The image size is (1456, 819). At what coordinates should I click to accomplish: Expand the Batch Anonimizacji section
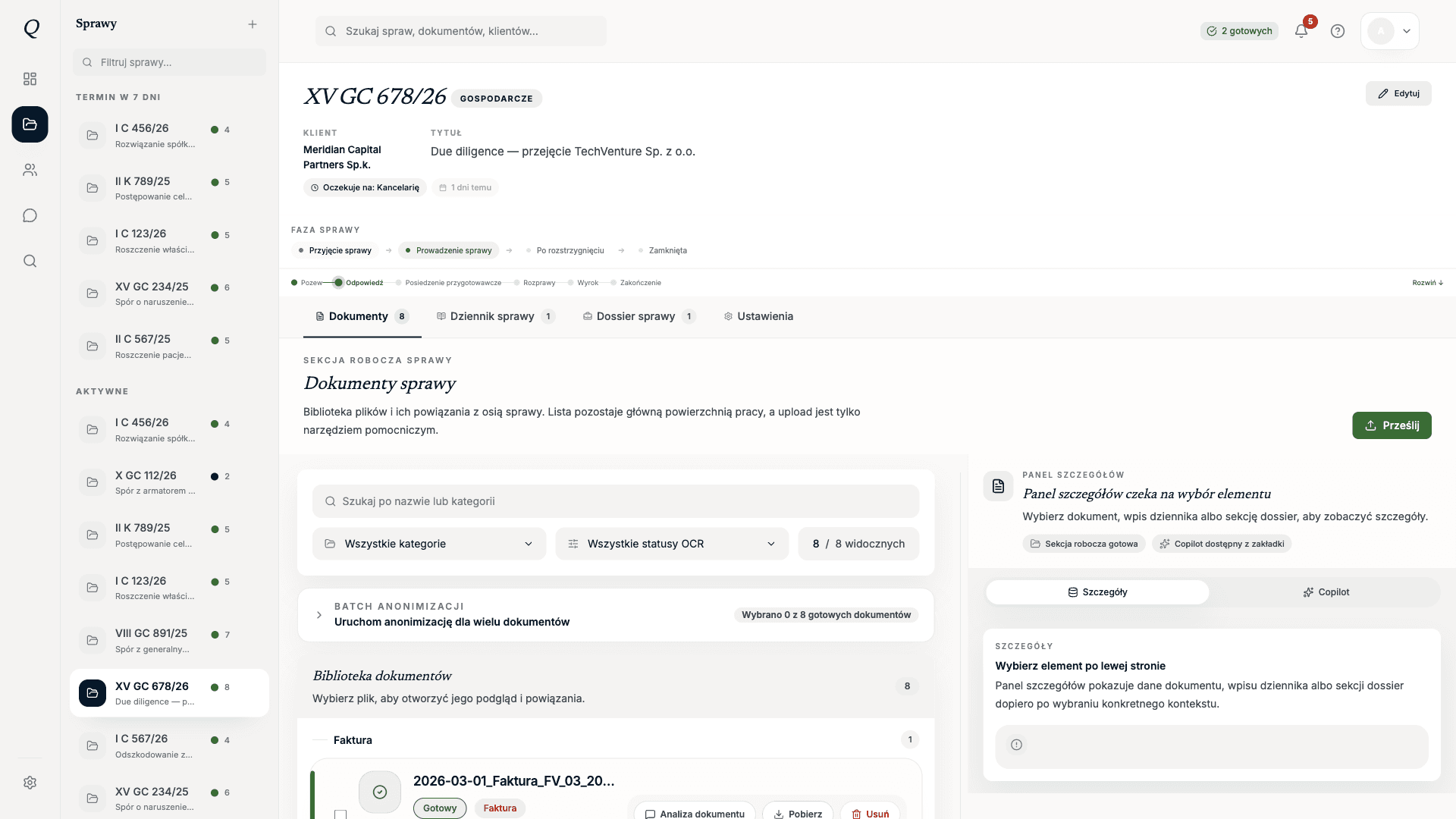(x=318, y=615)
